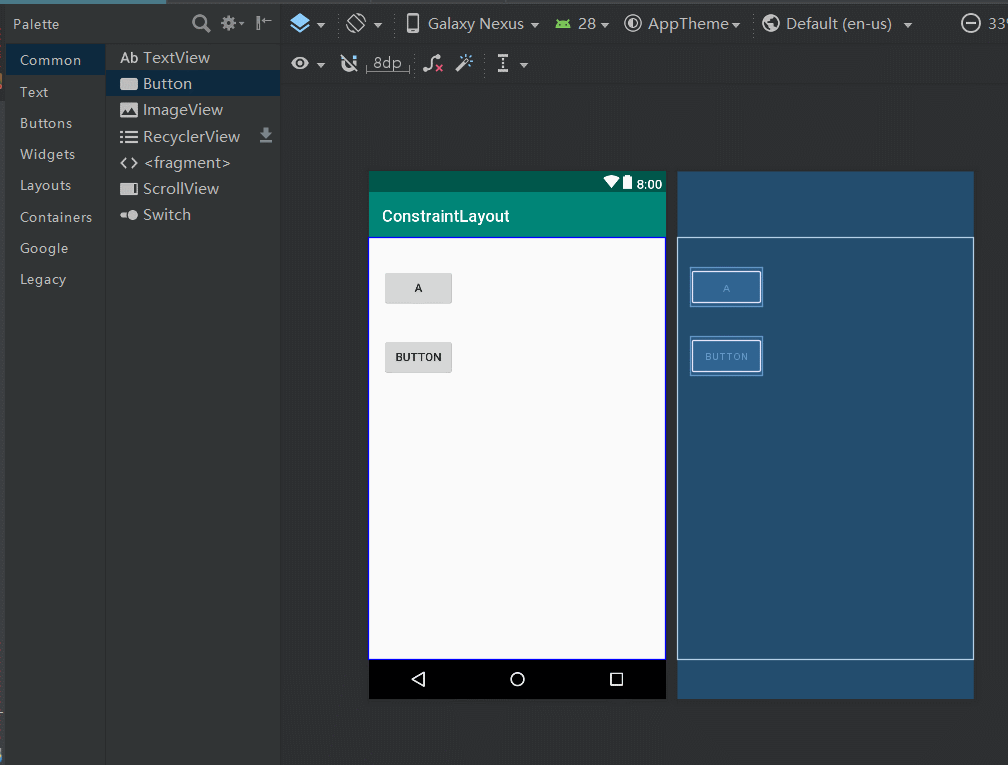Image resolution: width=1008 pixels, height=765 pixels.
Task: Open Palette settings gear menu
Action: [232, 24]
